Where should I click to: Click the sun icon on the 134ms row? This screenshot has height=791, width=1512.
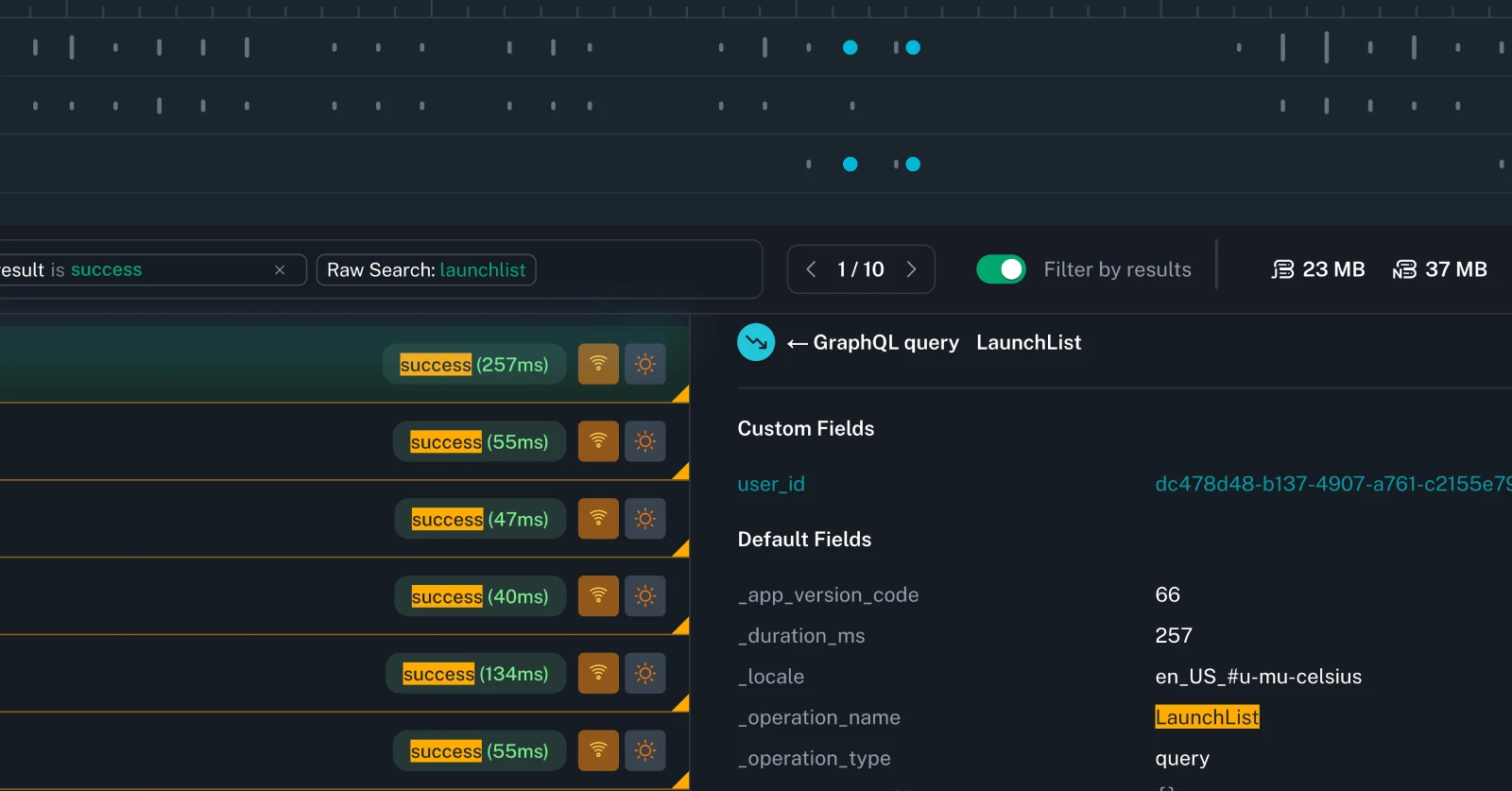645,674
